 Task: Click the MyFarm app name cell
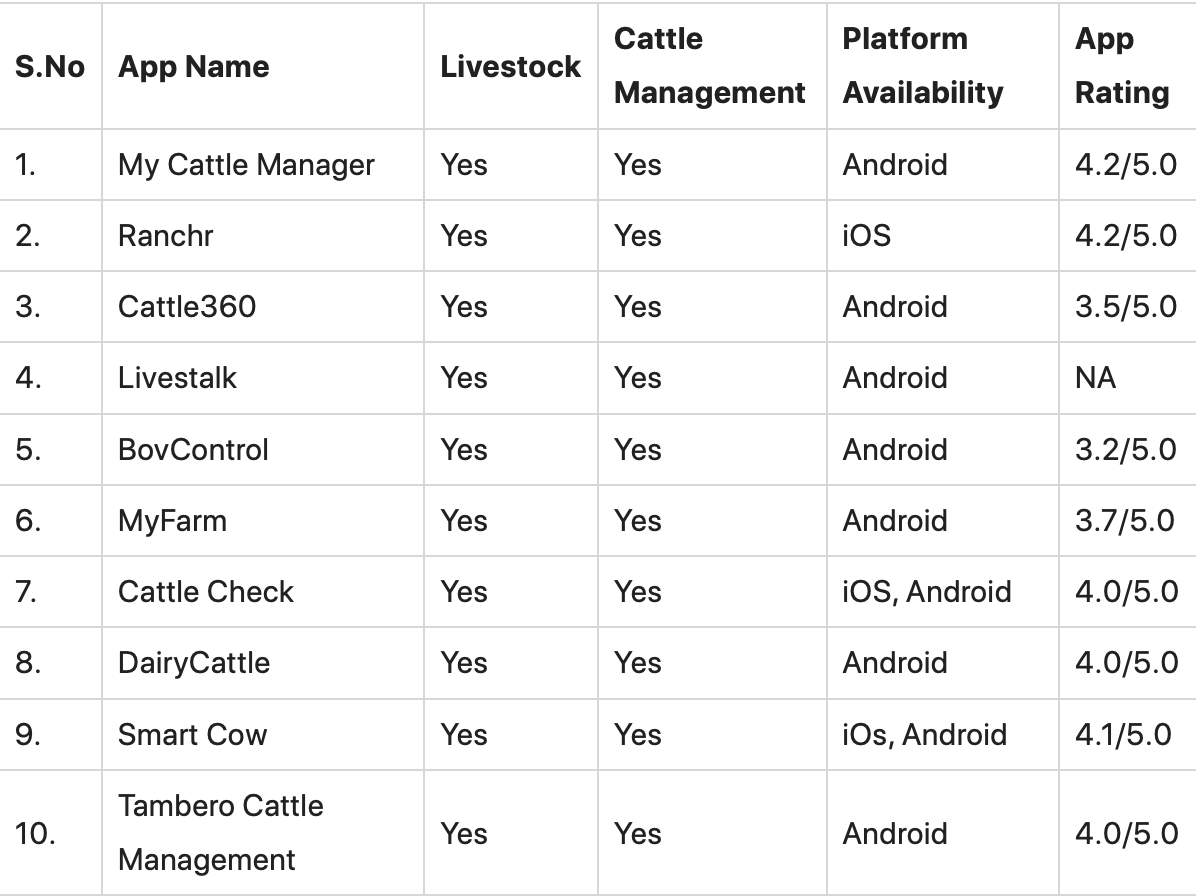[172, 521]
